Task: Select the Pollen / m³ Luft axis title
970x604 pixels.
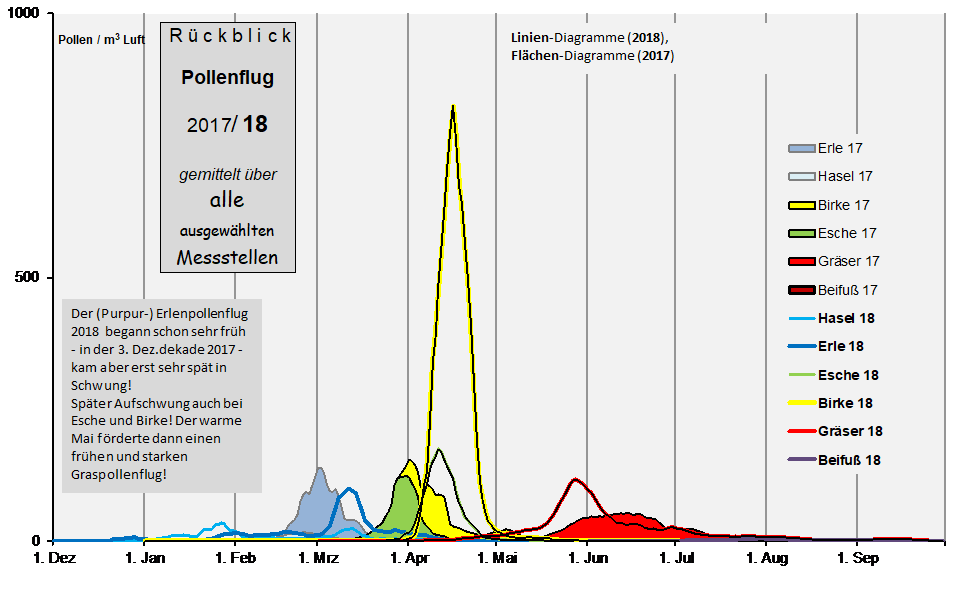Action: [x=102, y=40]
